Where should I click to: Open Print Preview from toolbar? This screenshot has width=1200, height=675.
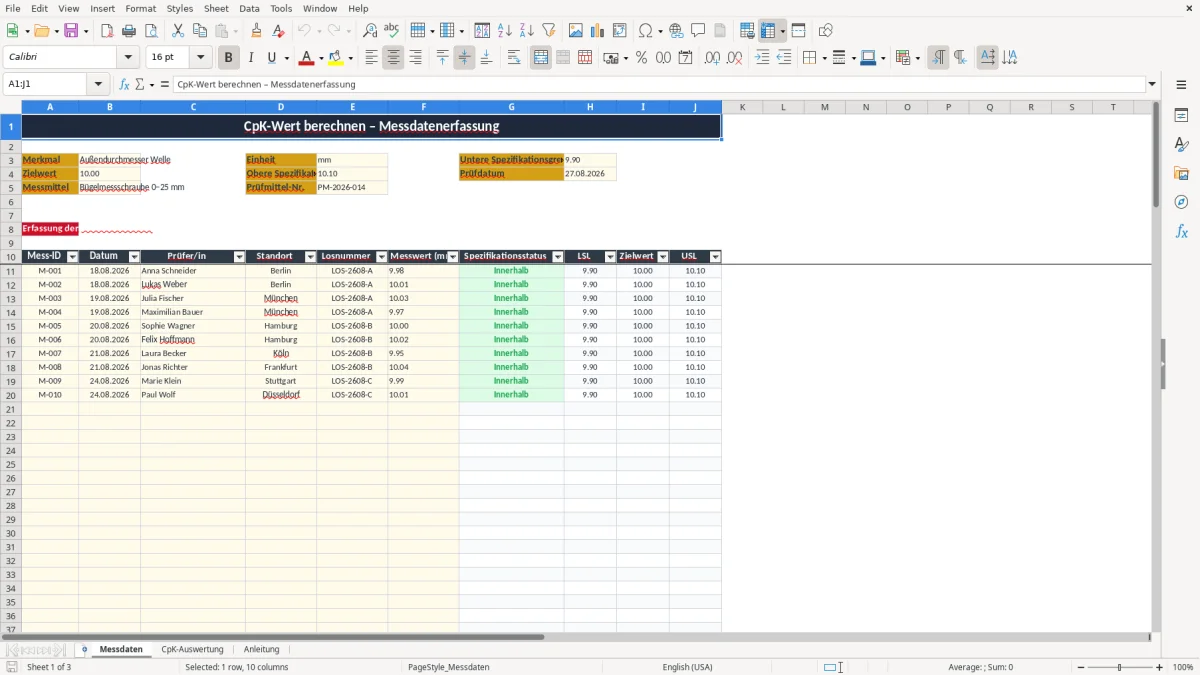click(x=152, y=31)
